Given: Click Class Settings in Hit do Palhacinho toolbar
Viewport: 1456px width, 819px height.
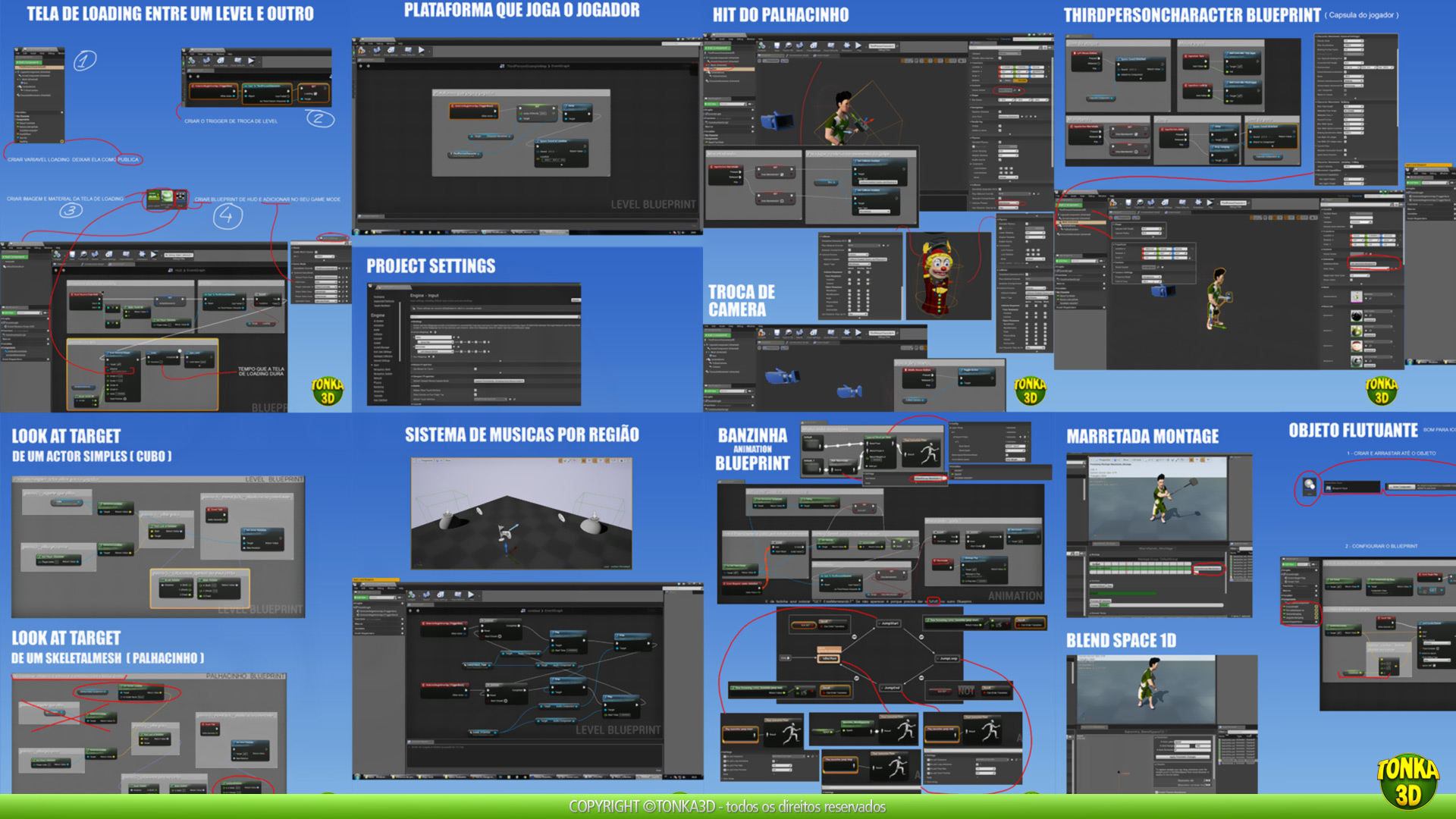Looking at the screenshot, I should point(813,45).
